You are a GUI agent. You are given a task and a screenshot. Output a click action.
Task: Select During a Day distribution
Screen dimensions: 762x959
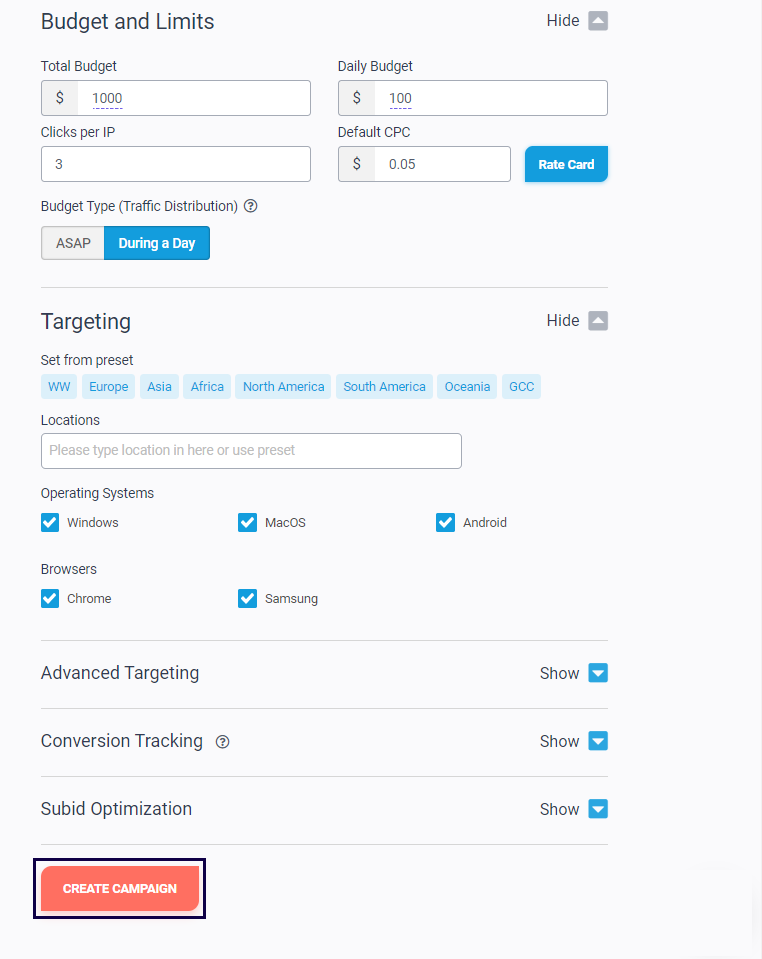[x=157, y=243]
